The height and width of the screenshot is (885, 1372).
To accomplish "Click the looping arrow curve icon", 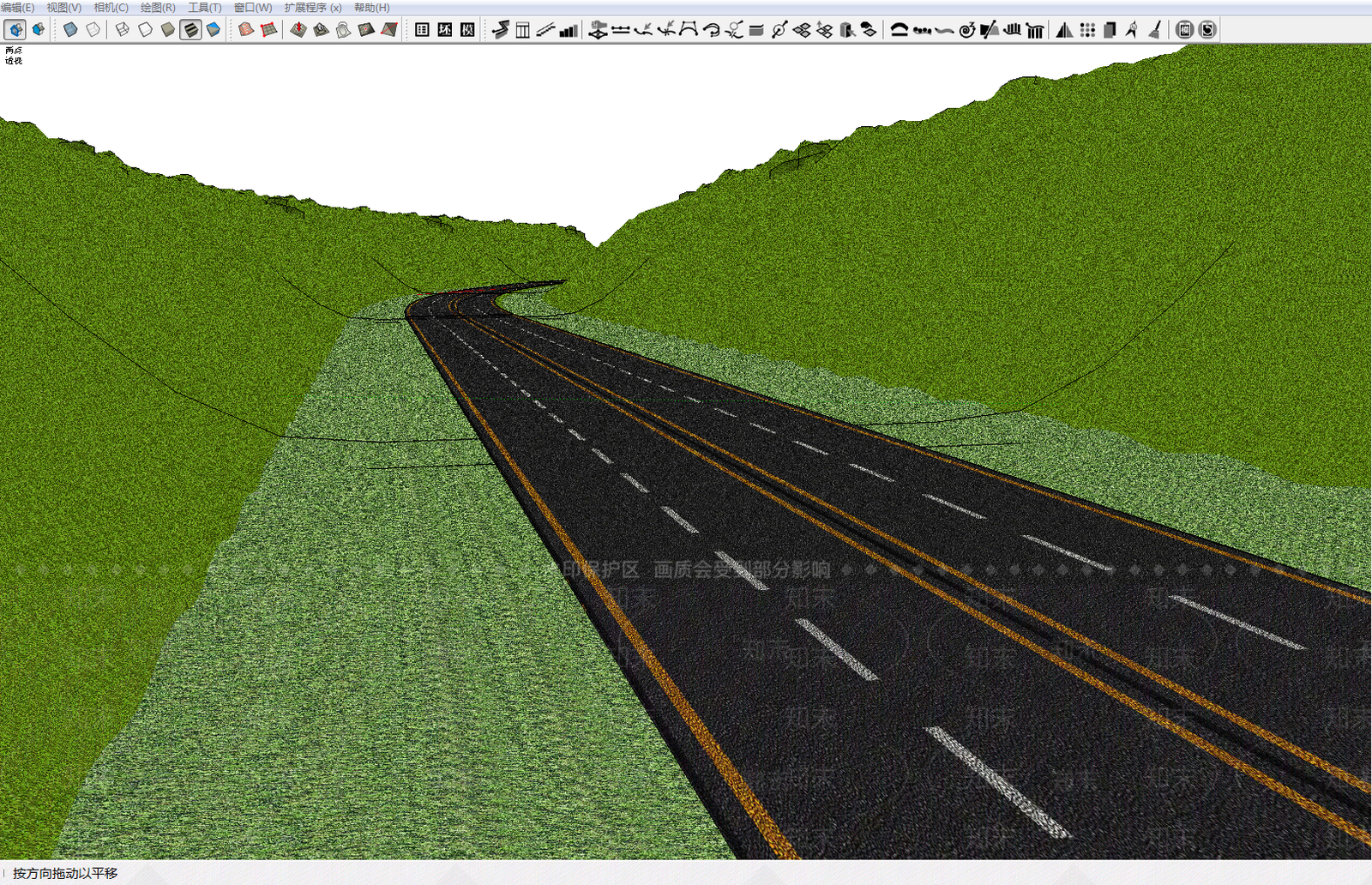I will click(711, 30).
